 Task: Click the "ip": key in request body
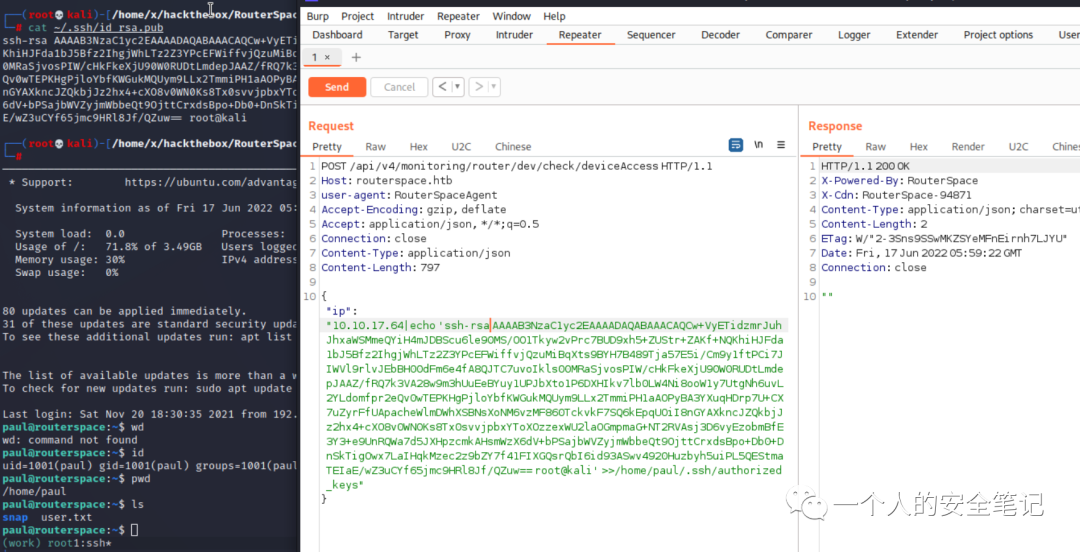pos(342,311)
